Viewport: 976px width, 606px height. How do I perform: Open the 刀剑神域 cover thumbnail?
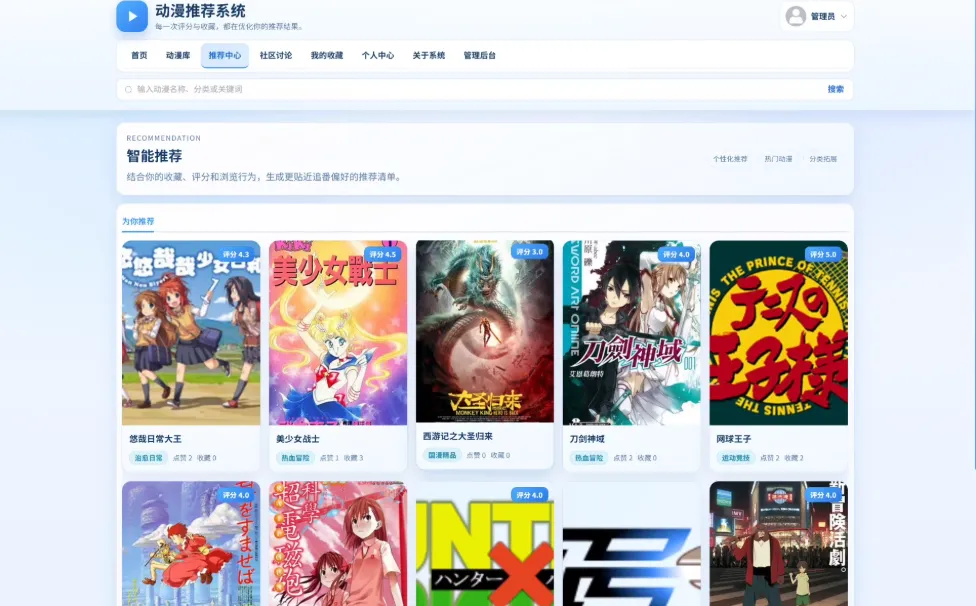point(632,333)
